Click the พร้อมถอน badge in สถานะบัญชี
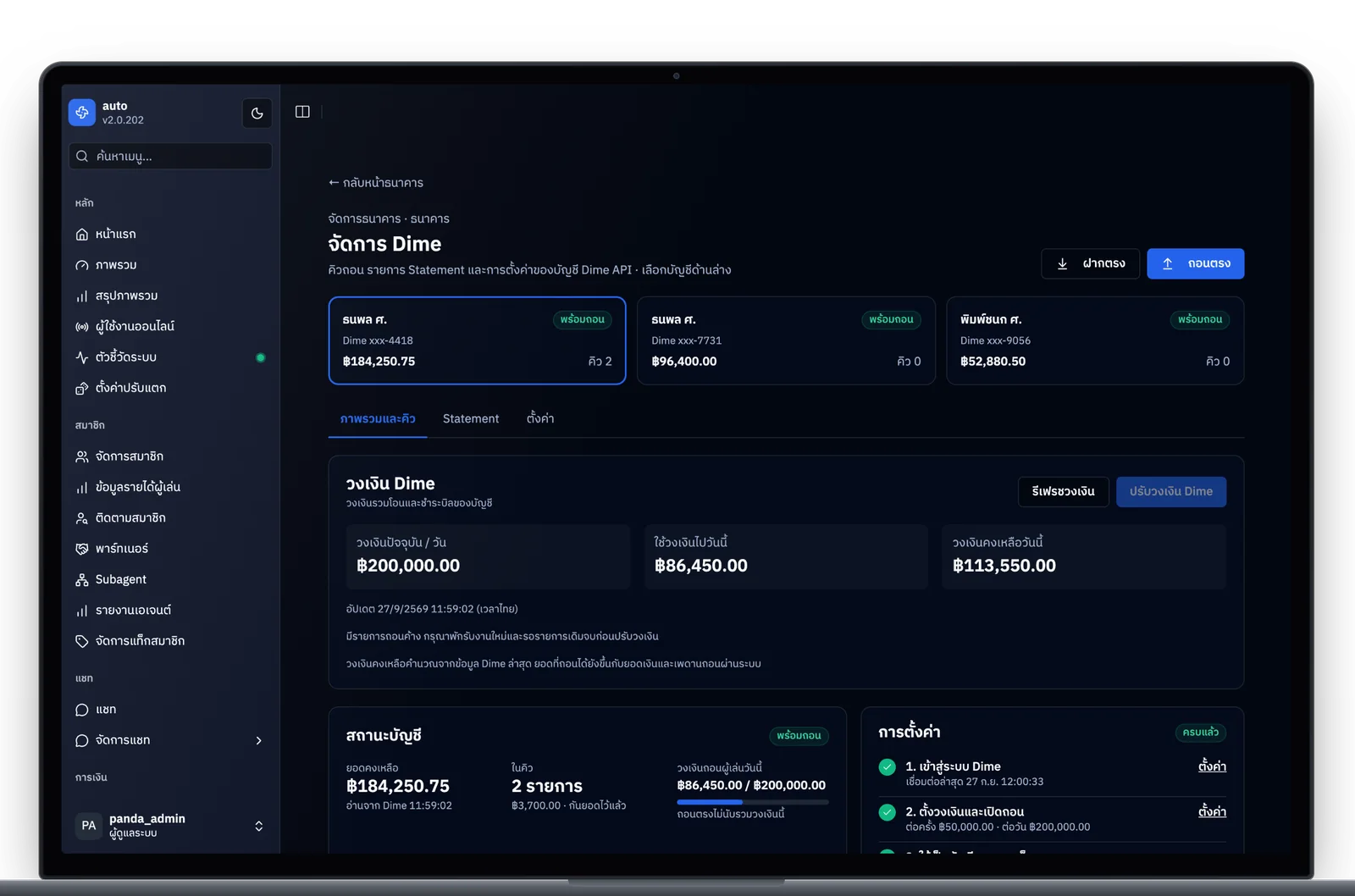The width and height of the screenshot is (1355, 896). [799, 736]
